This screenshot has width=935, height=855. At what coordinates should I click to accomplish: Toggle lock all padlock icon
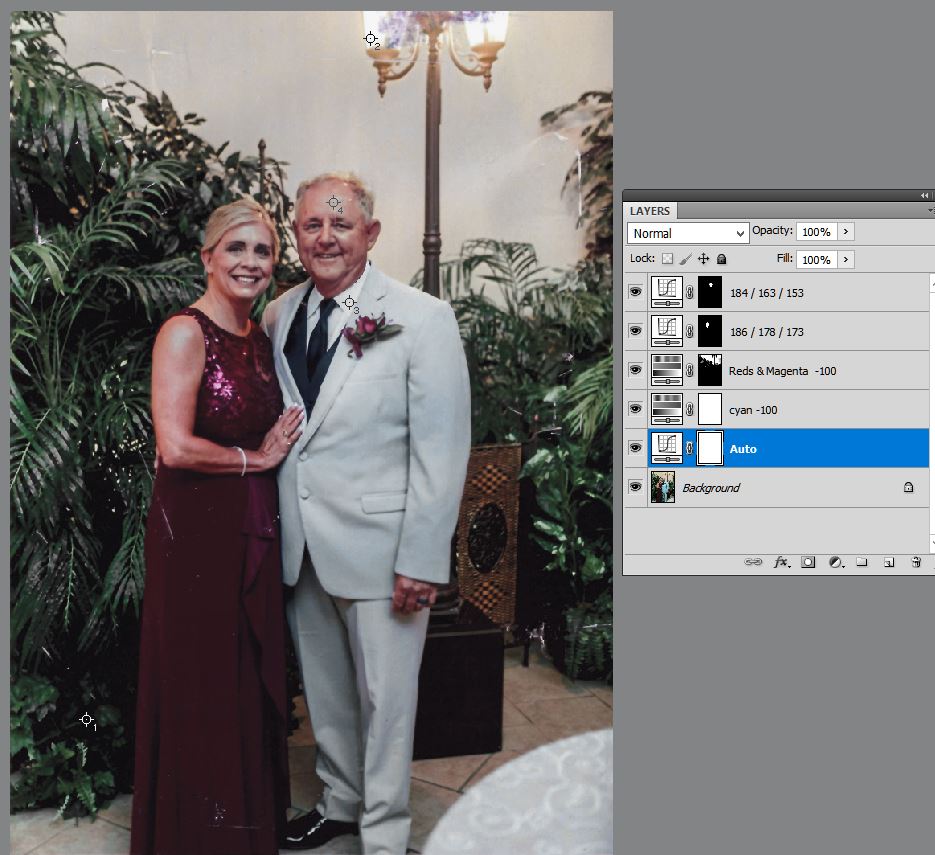pyautogui.click(x=722, y=259)
